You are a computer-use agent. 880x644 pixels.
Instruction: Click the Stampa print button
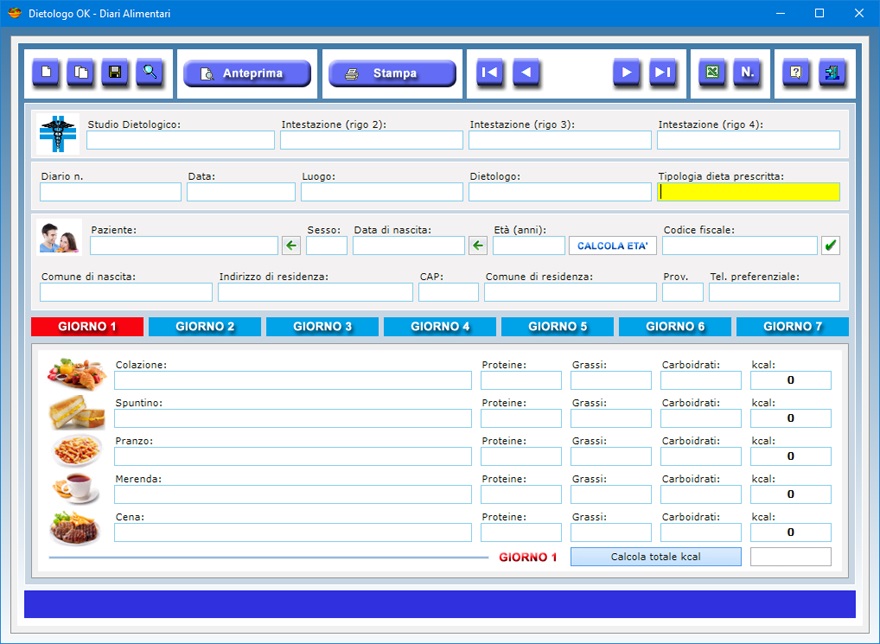(x=392, y=73)
